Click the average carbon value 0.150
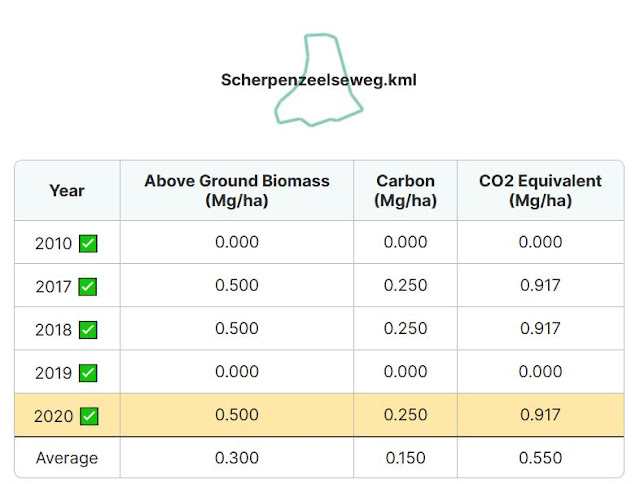The height and width of the screenshot is (484, 640). (405, 458)
